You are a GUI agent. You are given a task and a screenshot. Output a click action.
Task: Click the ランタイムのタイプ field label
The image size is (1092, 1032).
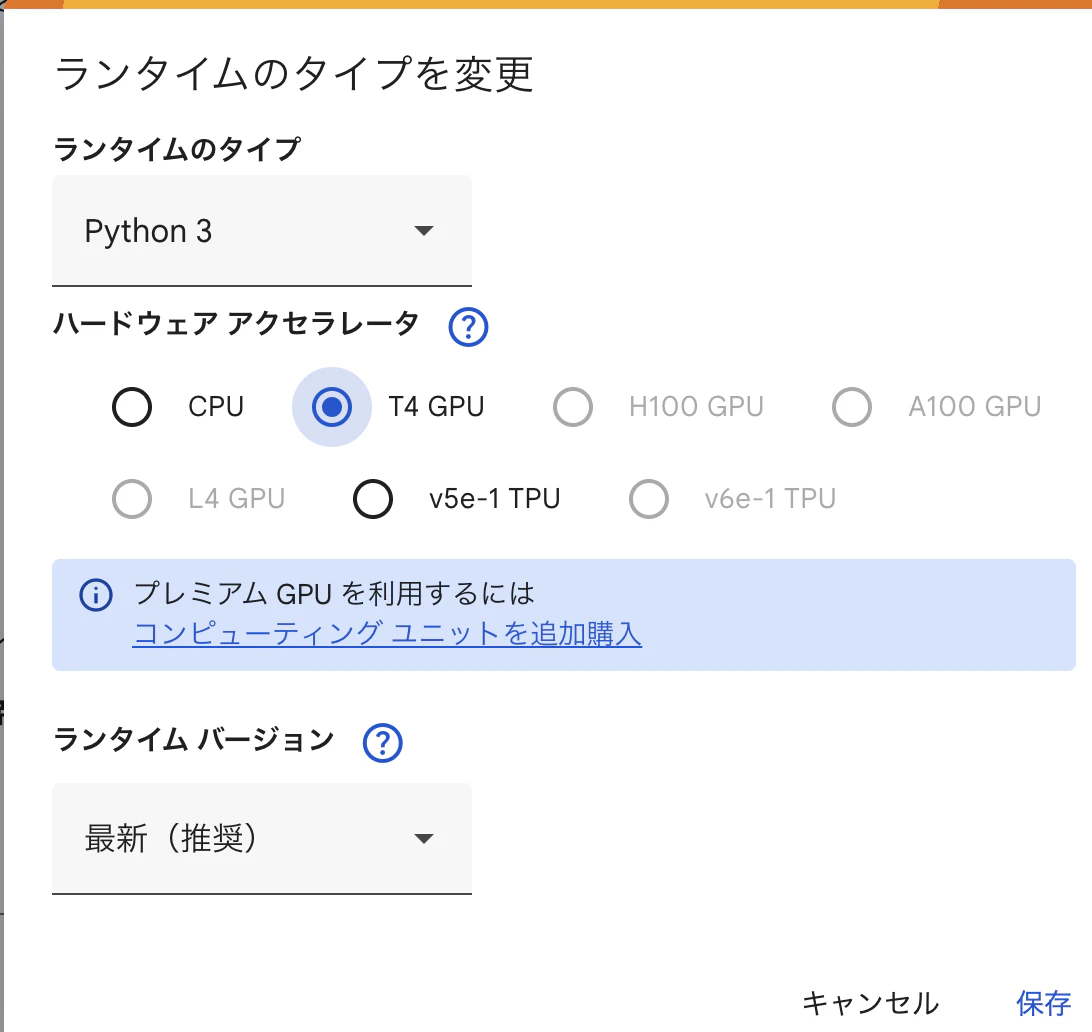158,148
